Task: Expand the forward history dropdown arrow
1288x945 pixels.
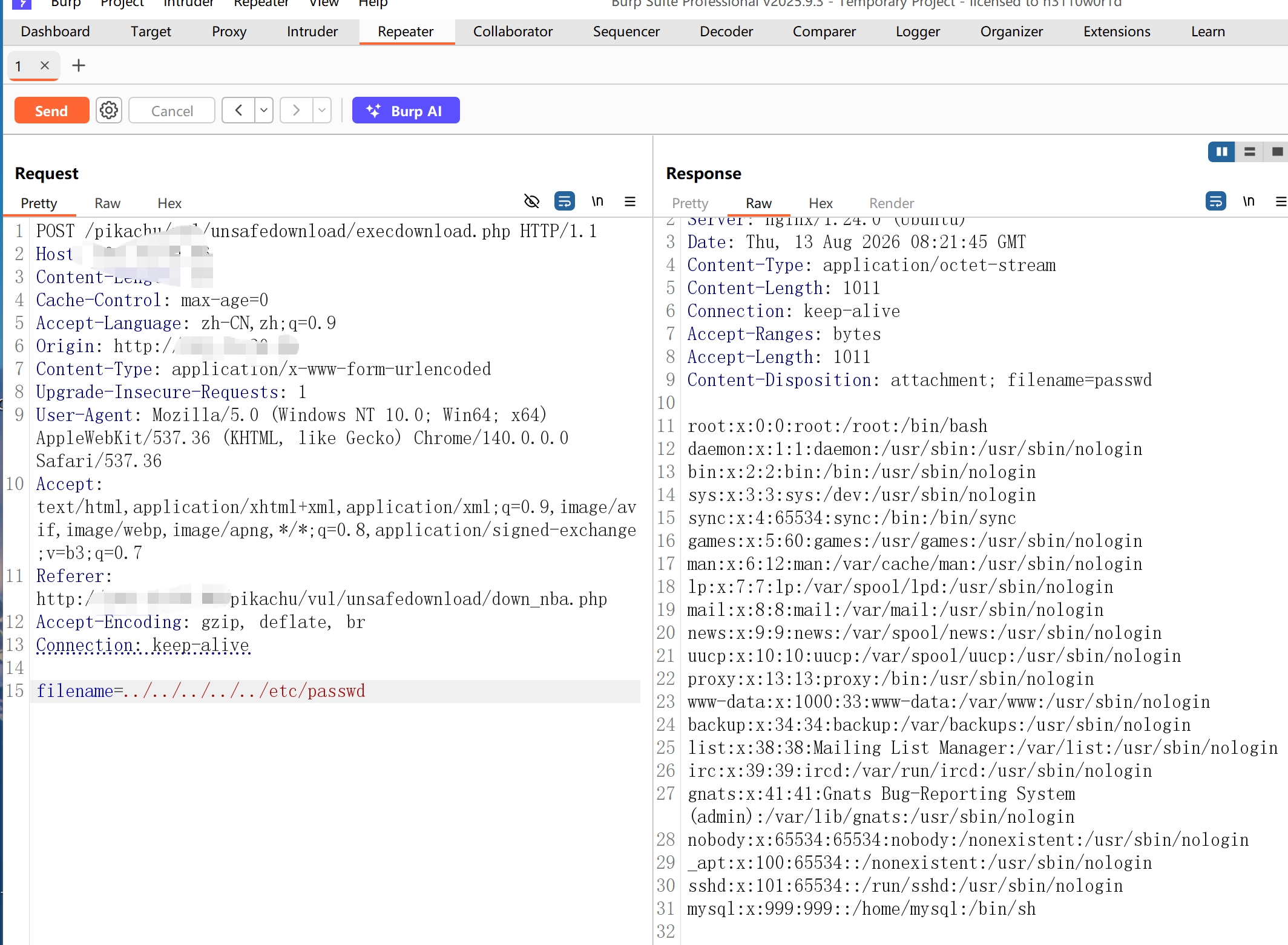Action: click(322, 111)
